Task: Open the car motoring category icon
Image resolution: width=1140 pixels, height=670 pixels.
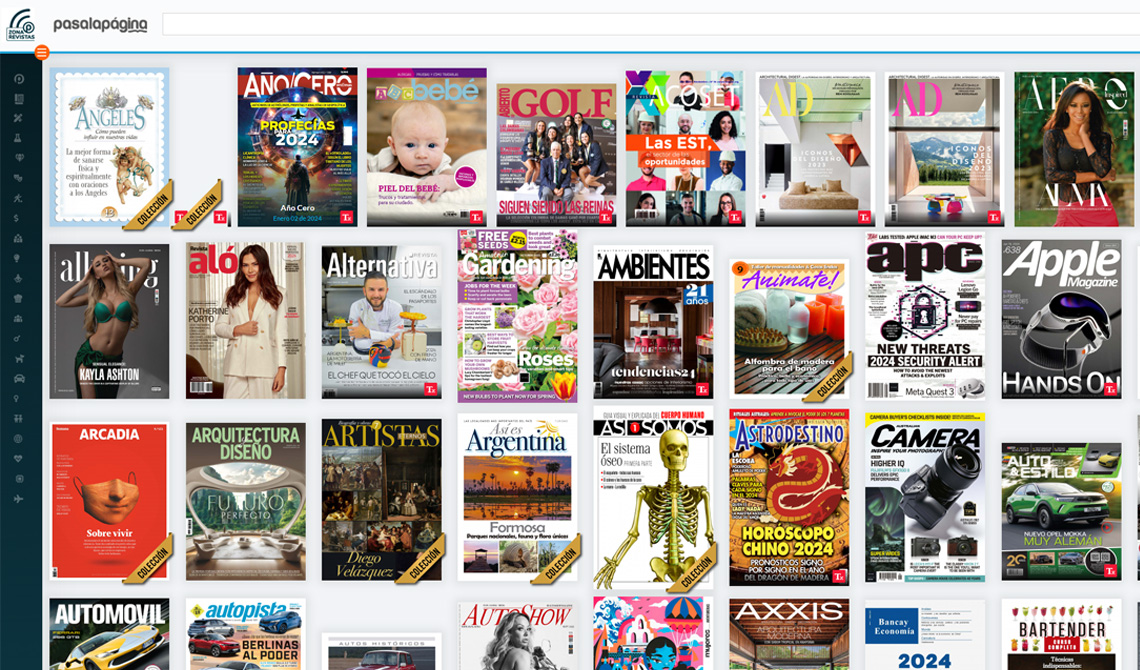Action: click(19, 379)
